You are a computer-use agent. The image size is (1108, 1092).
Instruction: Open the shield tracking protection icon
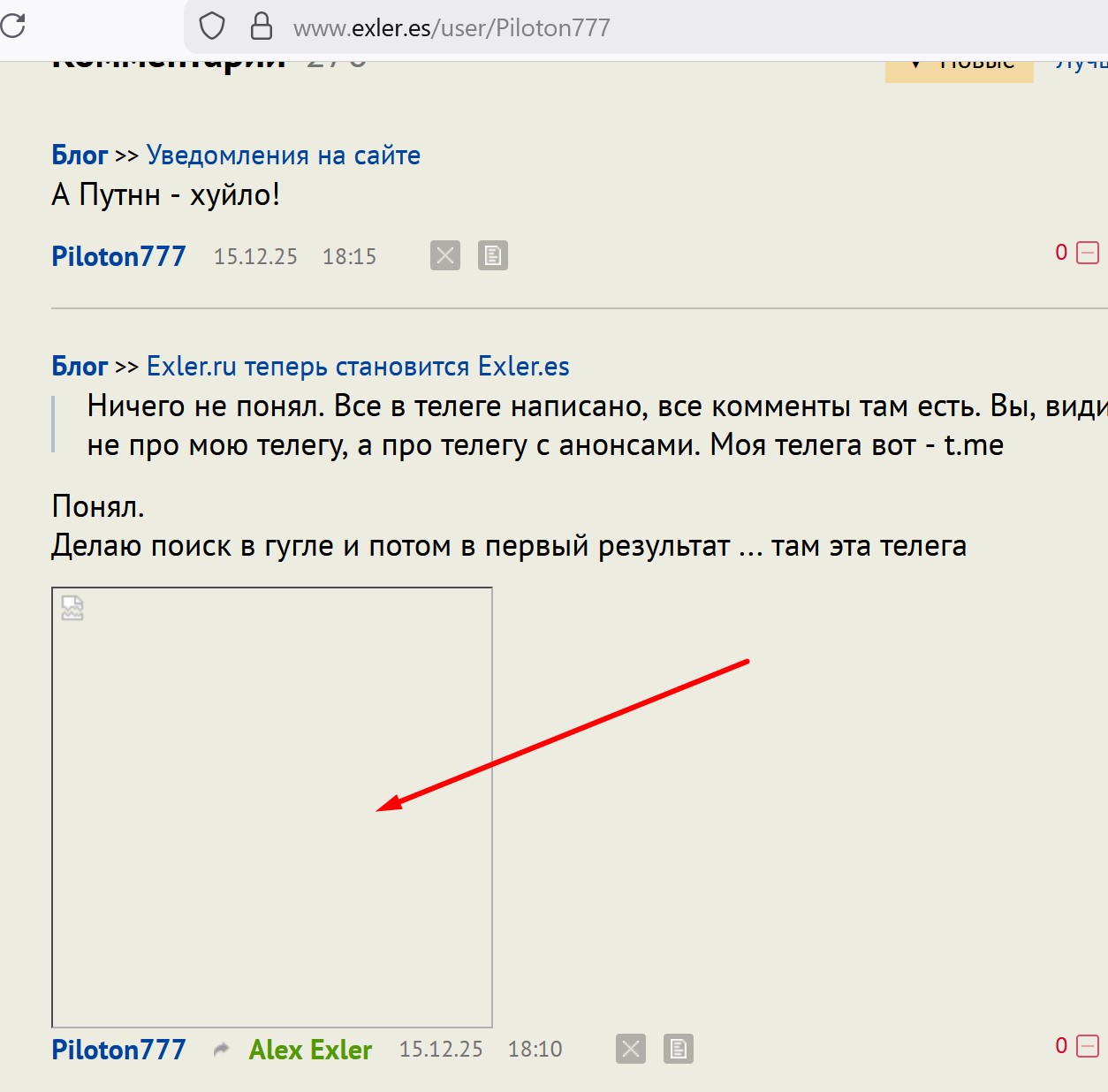tap(212, 27)
